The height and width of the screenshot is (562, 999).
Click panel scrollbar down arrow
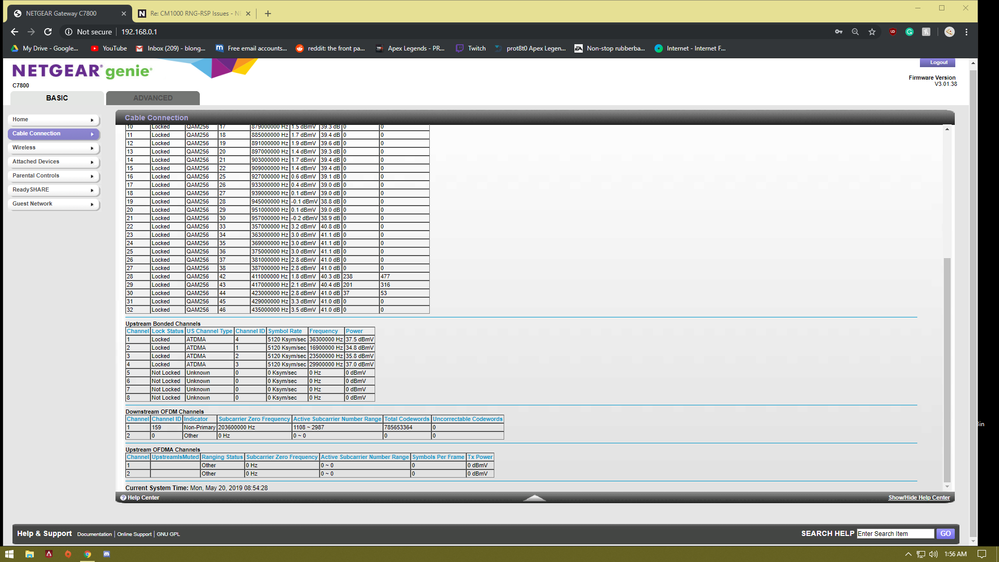[947, 486]
